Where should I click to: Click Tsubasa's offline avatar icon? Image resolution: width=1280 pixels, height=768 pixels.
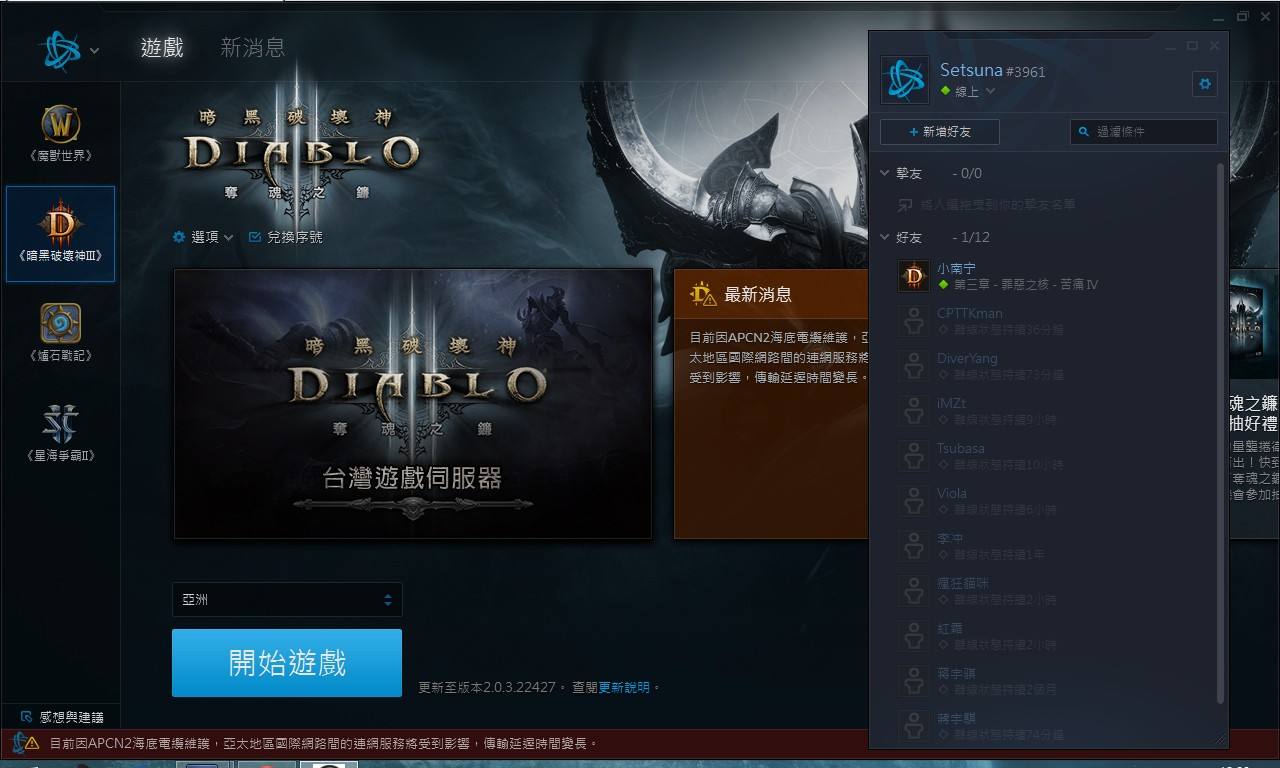(x=913, y=456)
